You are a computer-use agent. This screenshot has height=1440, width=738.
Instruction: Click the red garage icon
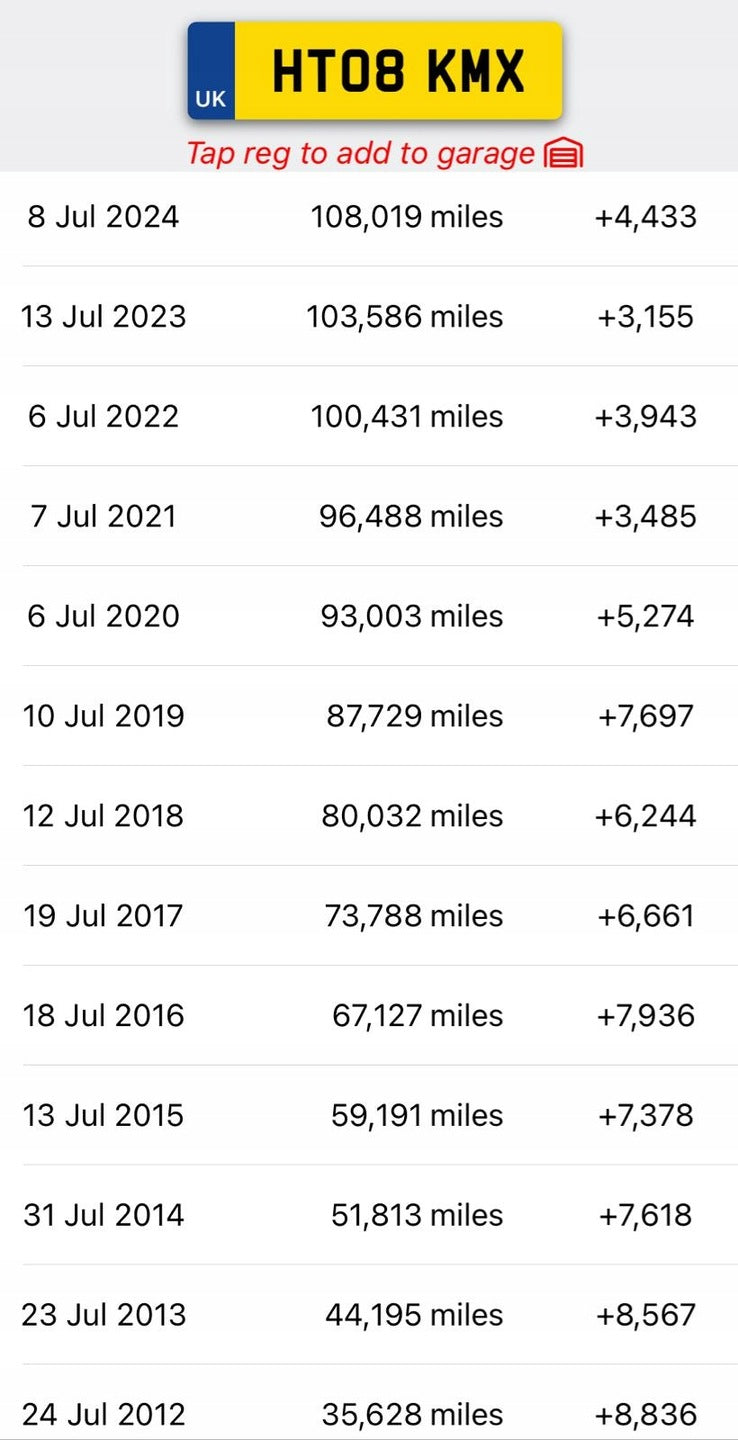pos(563,154)
